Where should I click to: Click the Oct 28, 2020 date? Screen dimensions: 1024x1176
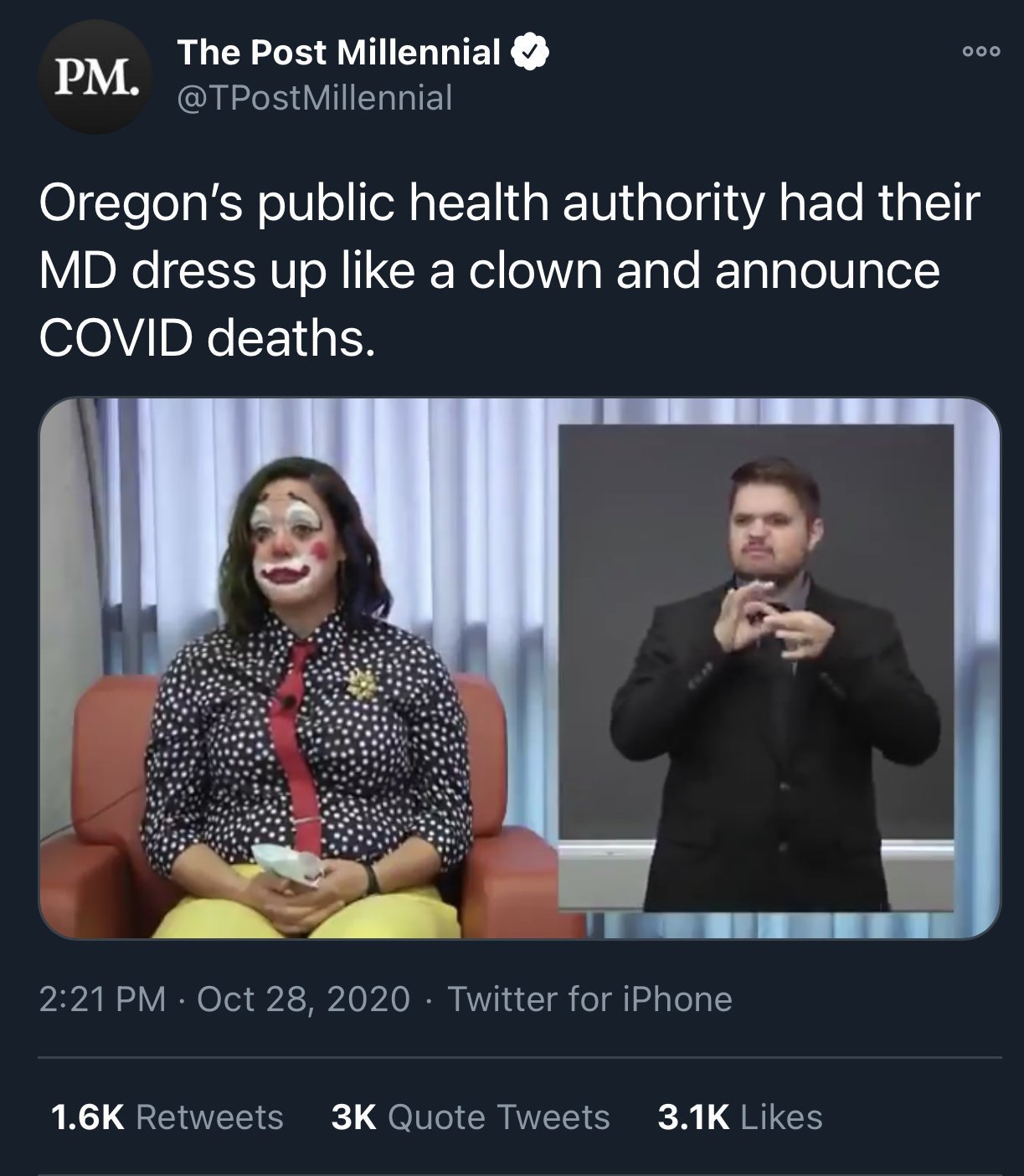[303, 999]
